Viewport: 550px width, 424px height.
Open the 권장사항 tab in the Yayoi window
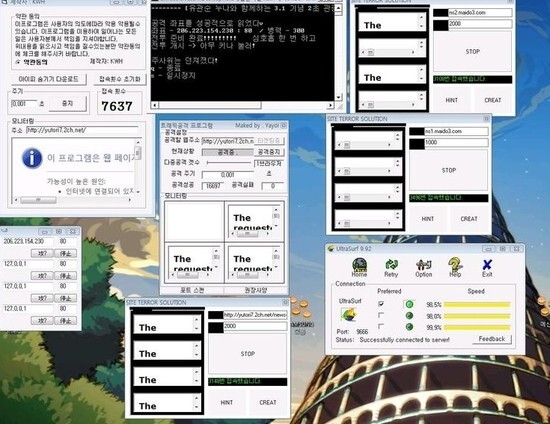point(255,290)
